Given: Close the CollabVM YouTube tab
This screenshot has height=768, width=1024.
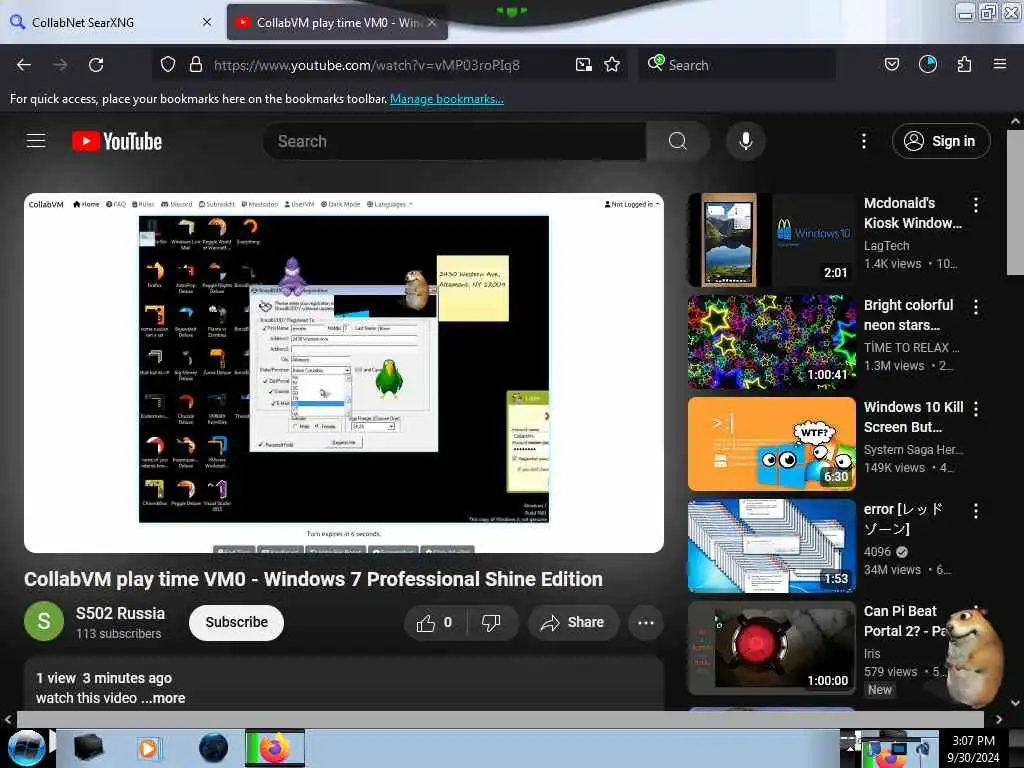Looking at the screenshot, I should point(432,22).
